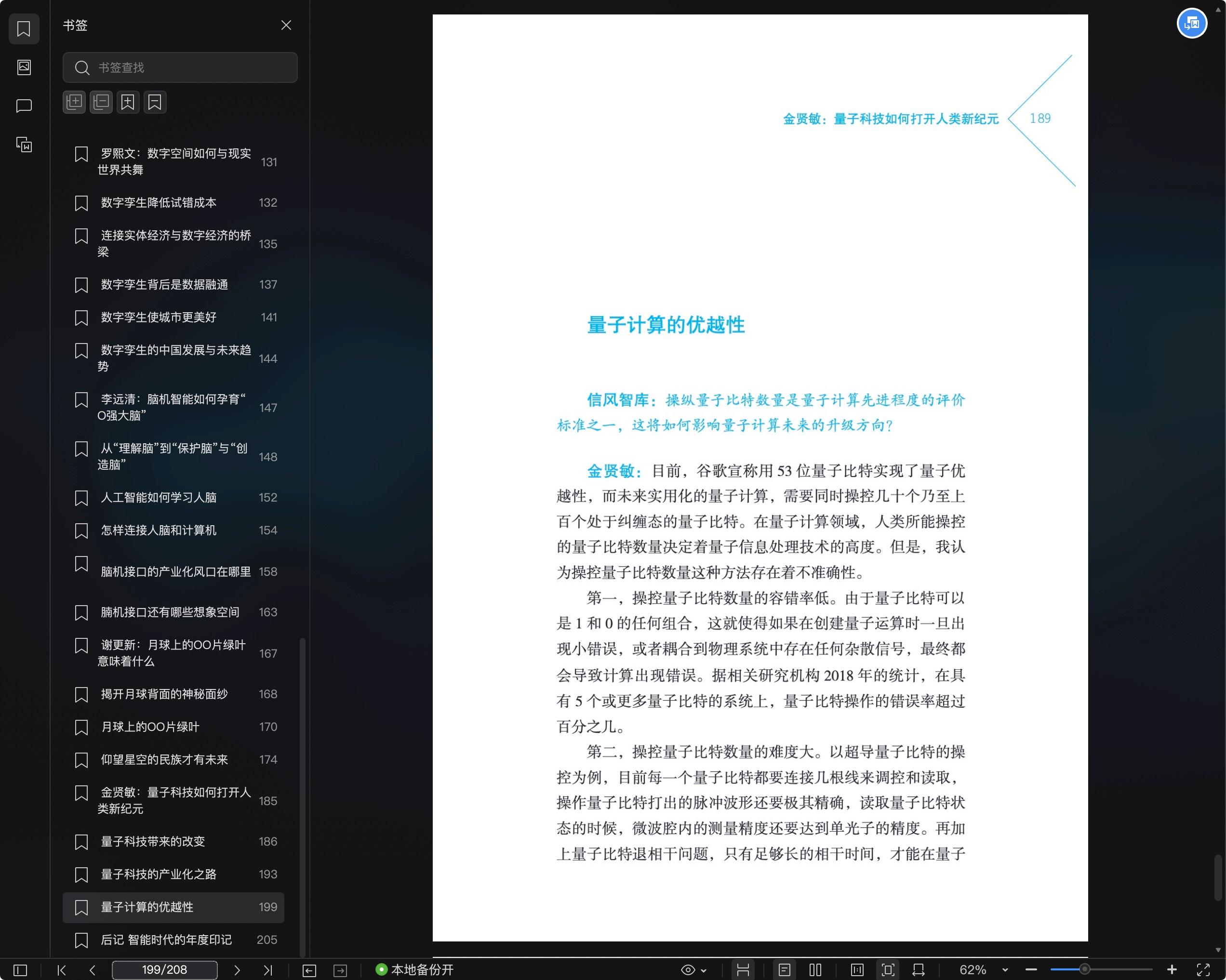Open bookmark 后记 智能时代的年度印记

tap(173, 940)
